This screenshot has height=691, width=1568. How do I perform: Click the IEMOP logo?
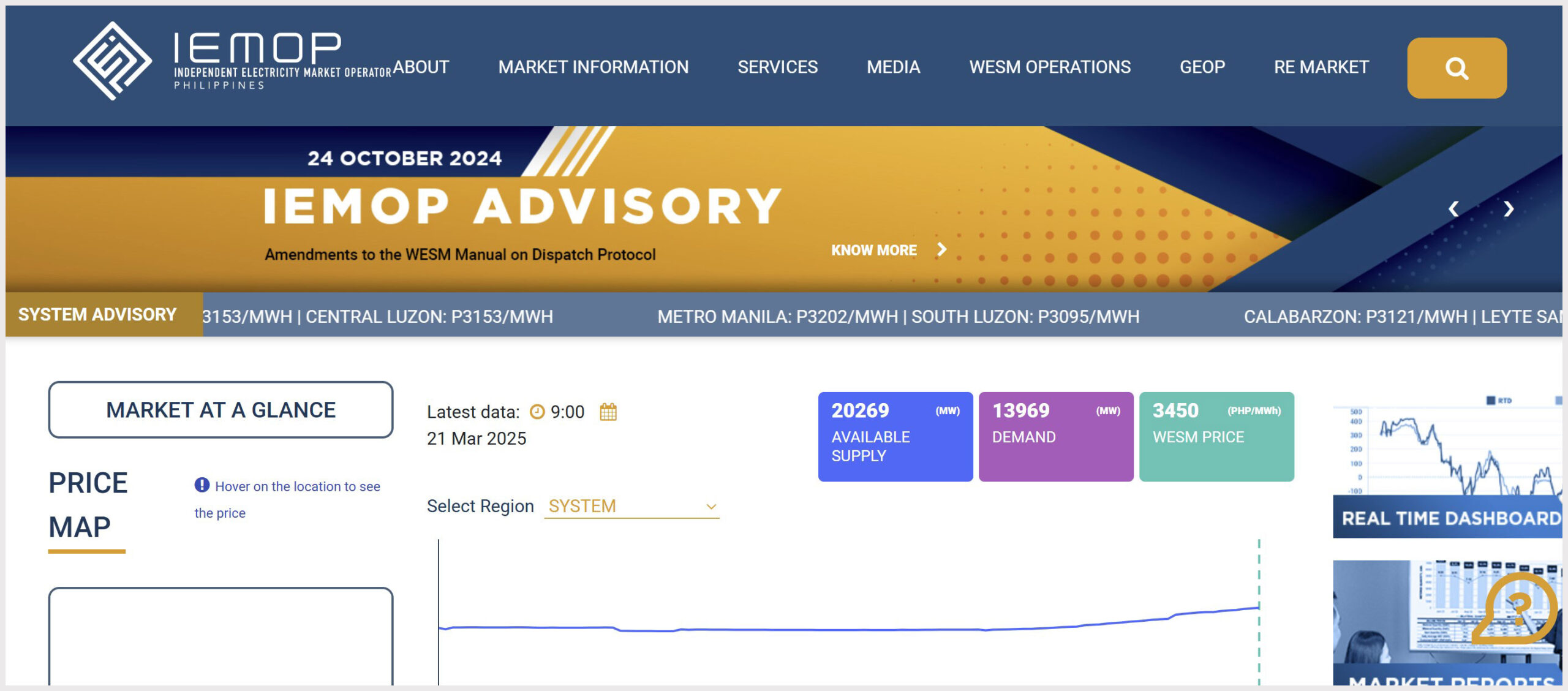point(232,61)
